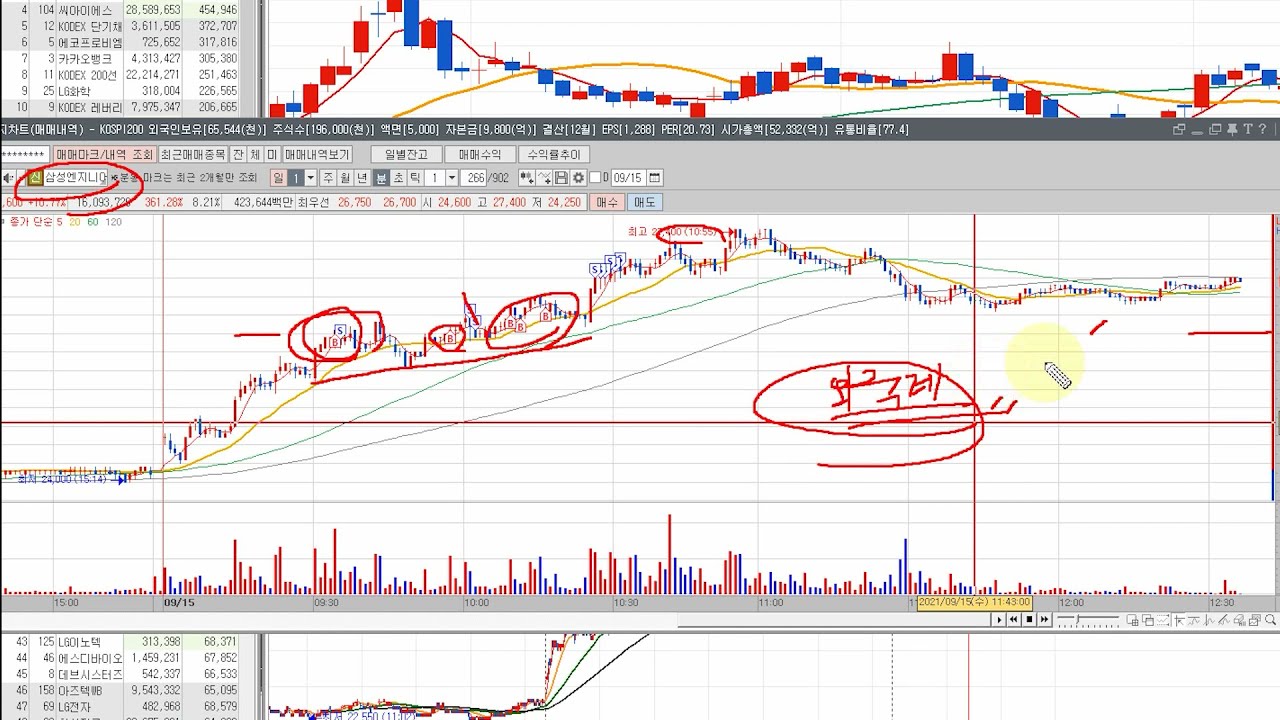
Task: Open the stock name 삼성엔지니어 search dropdown
Action: pos(75,177)
